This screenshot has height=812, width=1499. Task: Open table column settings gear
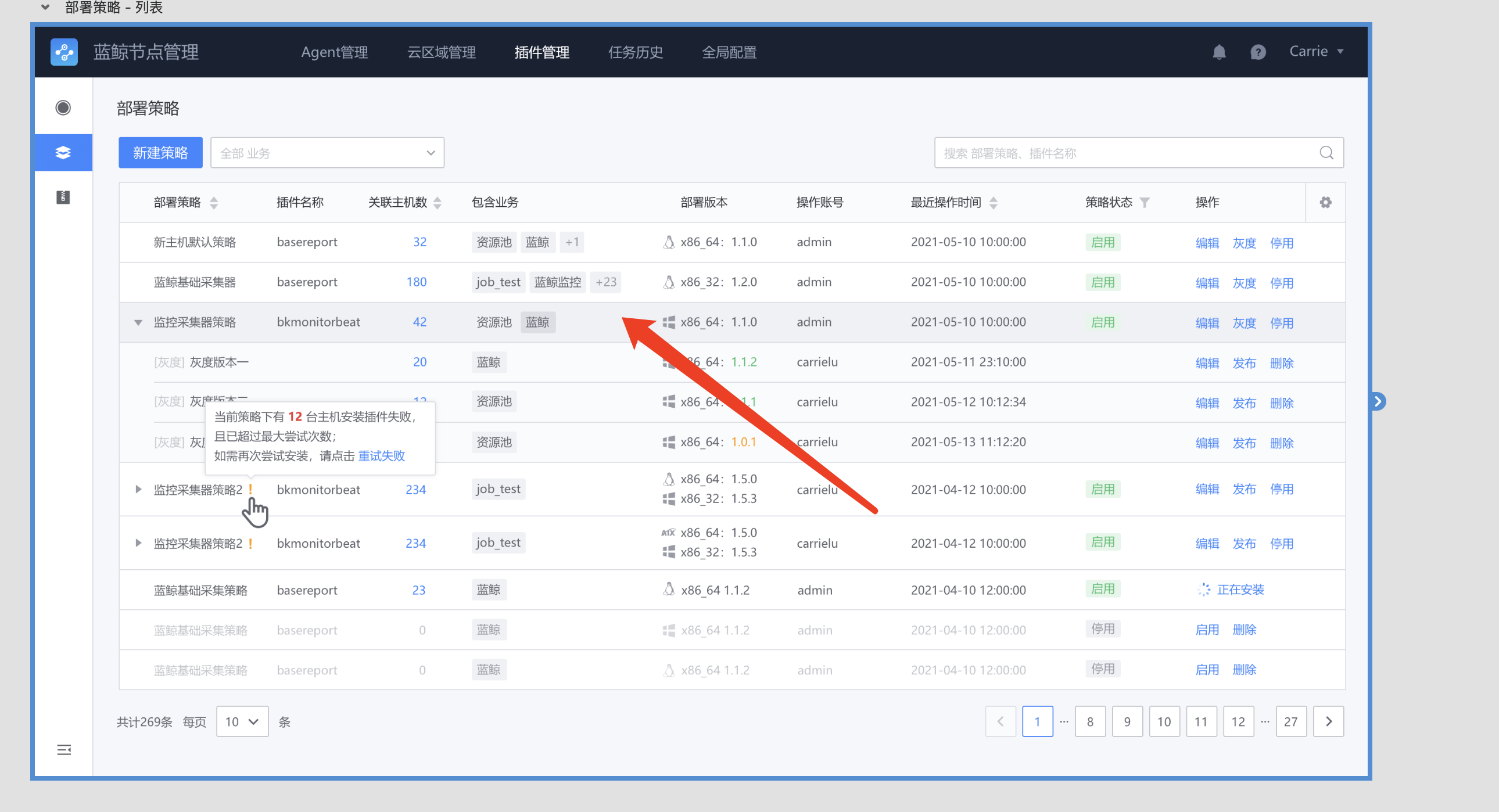pos(1325,202)
